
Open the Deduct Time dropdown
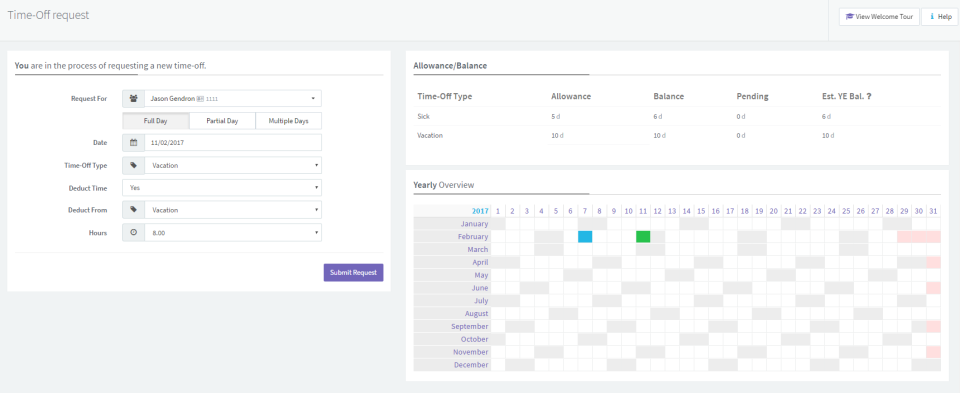click(222, 188)
